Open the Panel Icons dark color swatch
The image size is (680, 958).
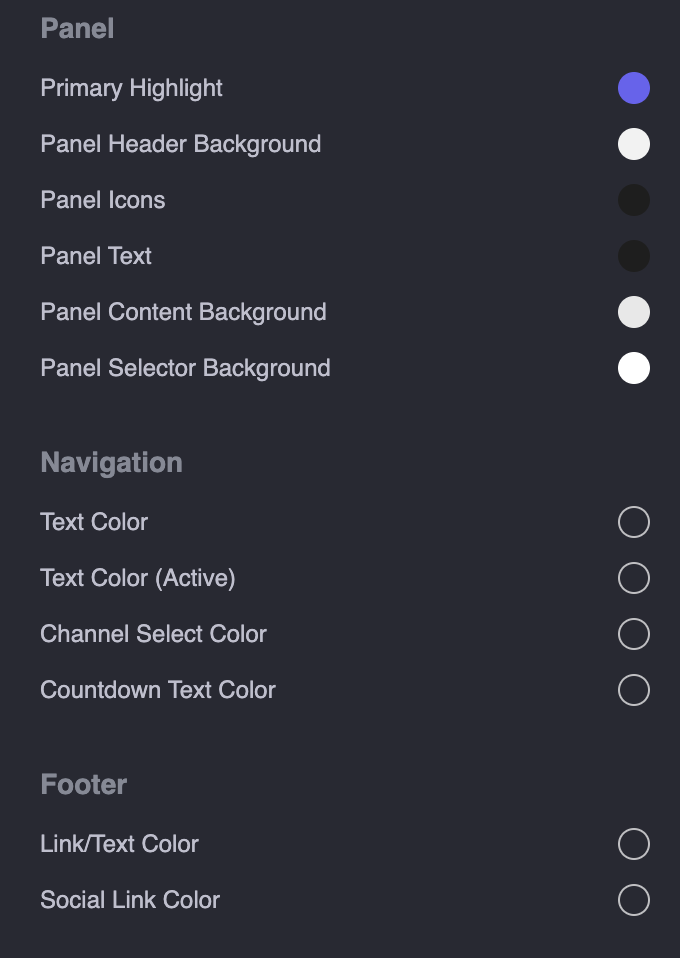[x=634, y=200]
